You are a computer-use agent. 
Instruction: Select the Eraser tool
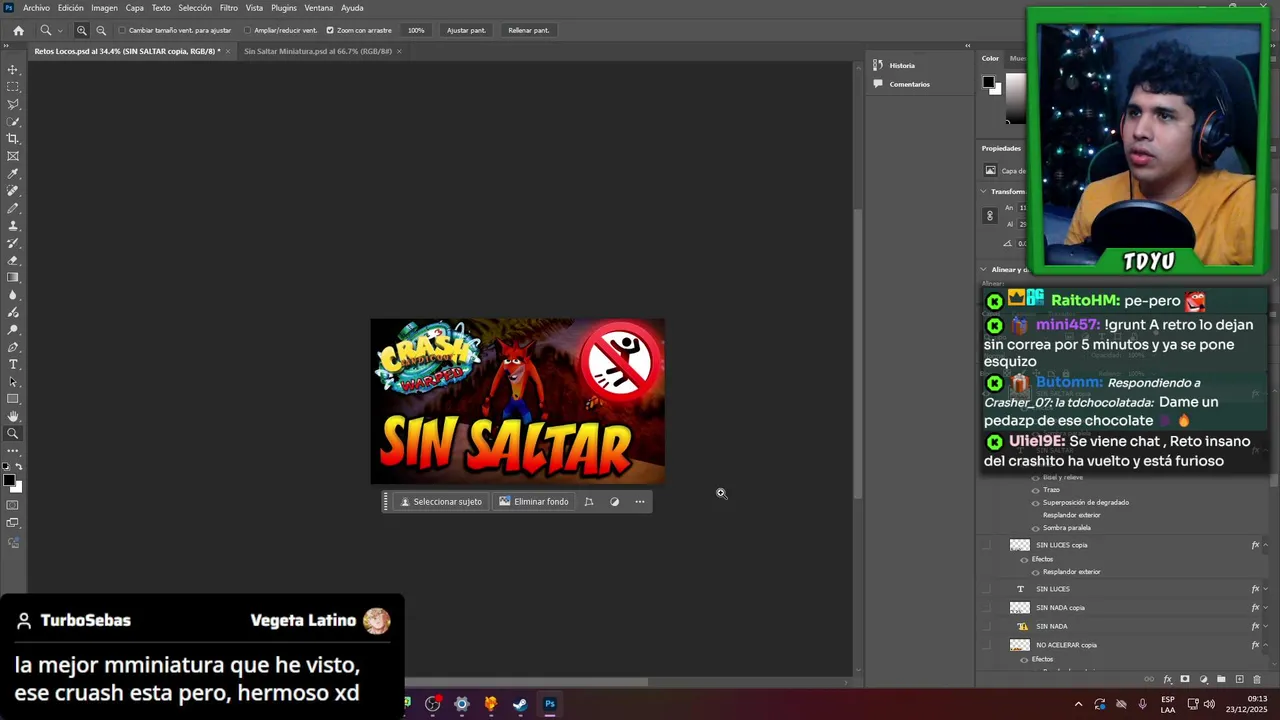point(13,260)
